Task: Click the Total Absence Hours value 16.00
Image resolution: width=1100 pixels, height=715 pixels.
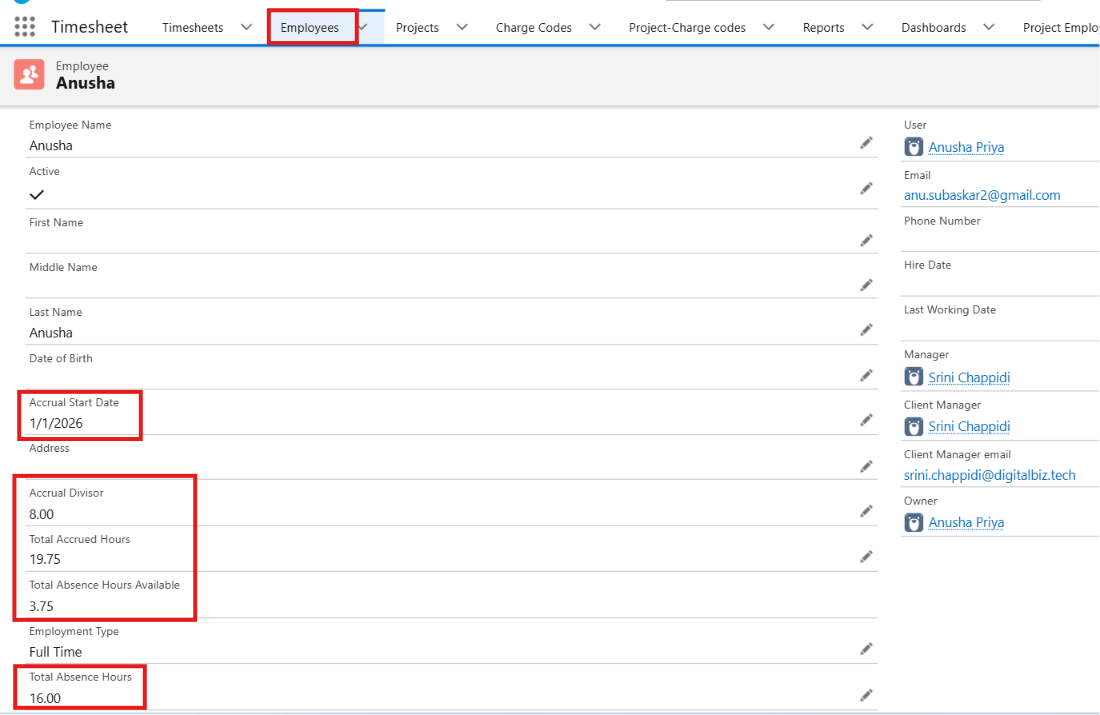Action: 45,697
